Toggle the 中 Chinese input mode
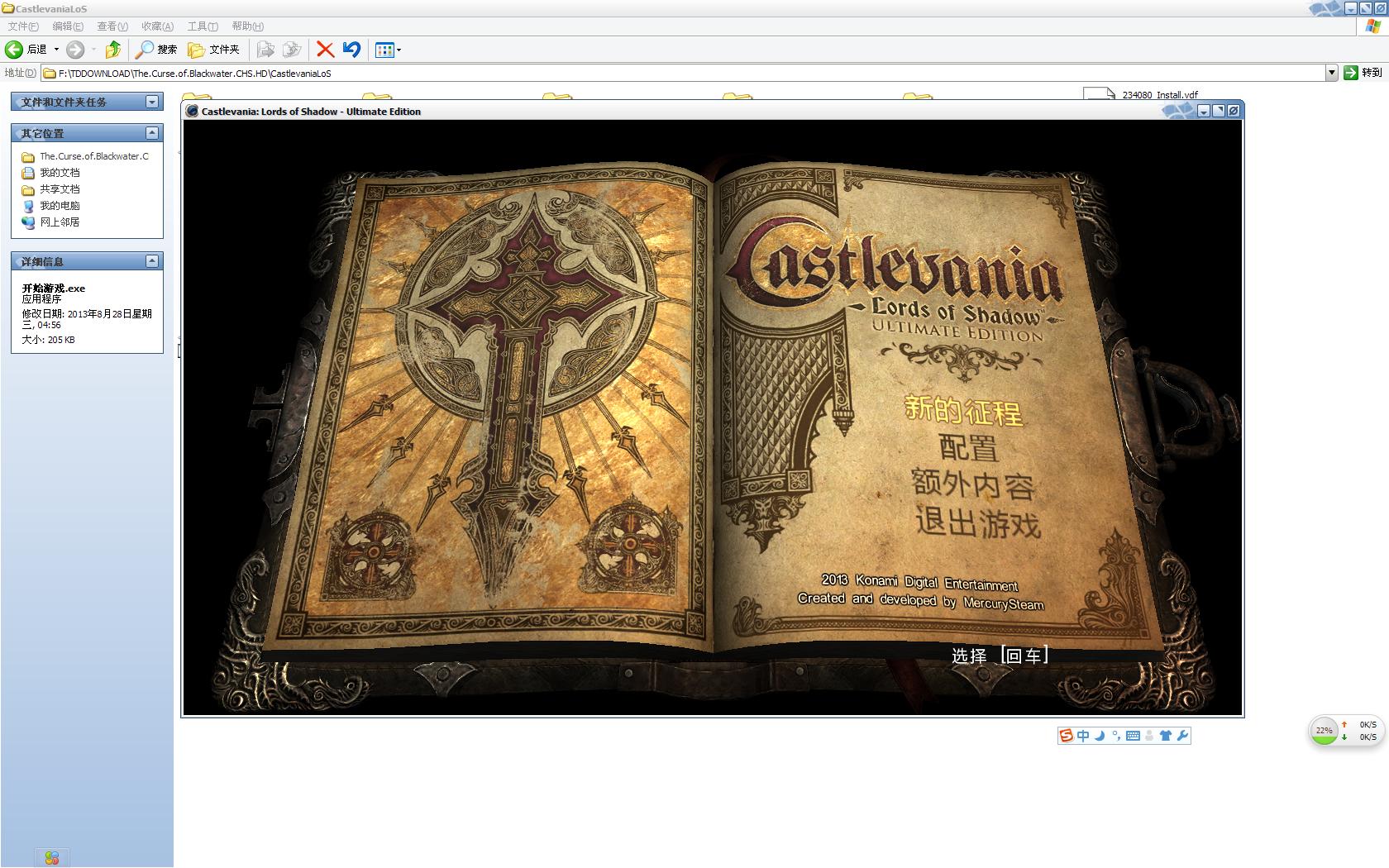Image resolution: width=1389 pixels, height=868 pixels. pyautogui.click(x=1083, y=736)
